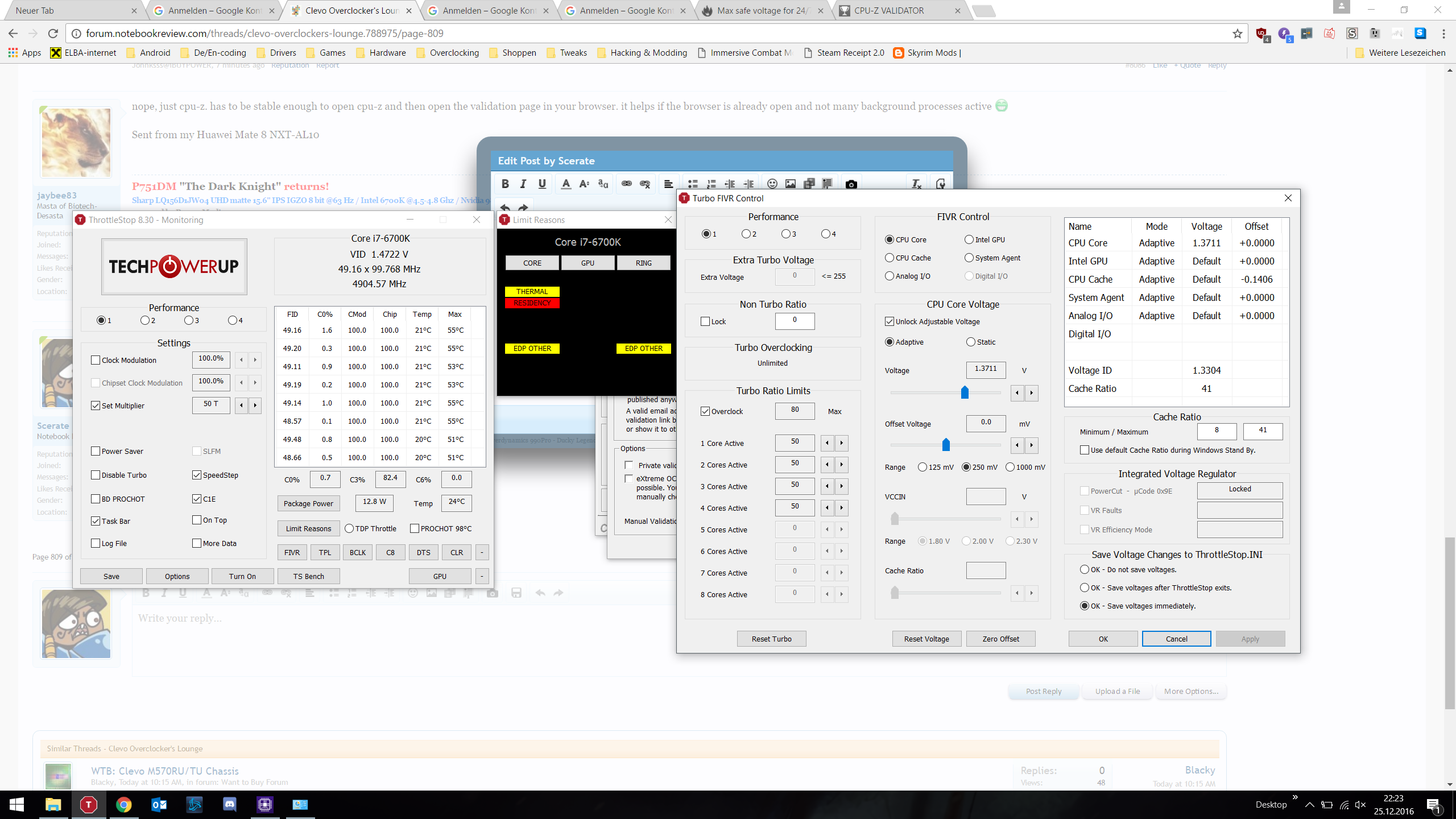Toggle Unlock Adjustable Voltage checkbox
1456x819 pixels.
click(x=890, y=321)
